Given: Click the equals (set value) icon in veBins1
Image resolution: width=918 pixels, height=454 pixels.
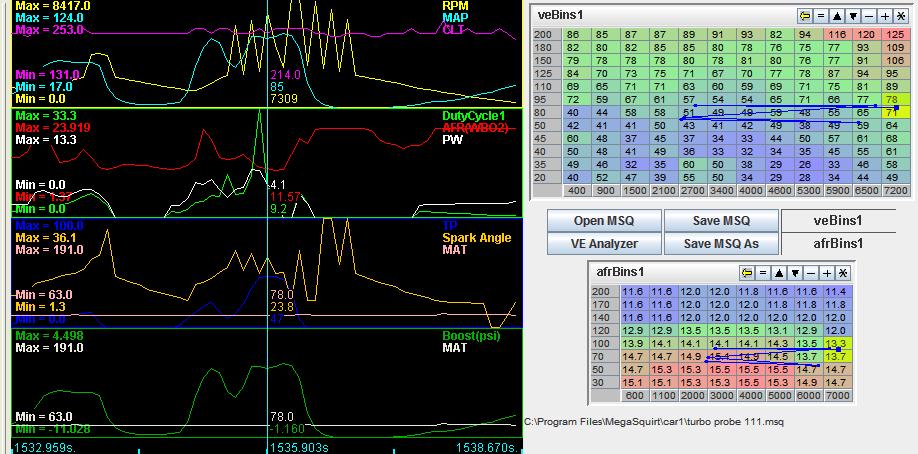Looking at the screenshot, I should pos(821,16).
